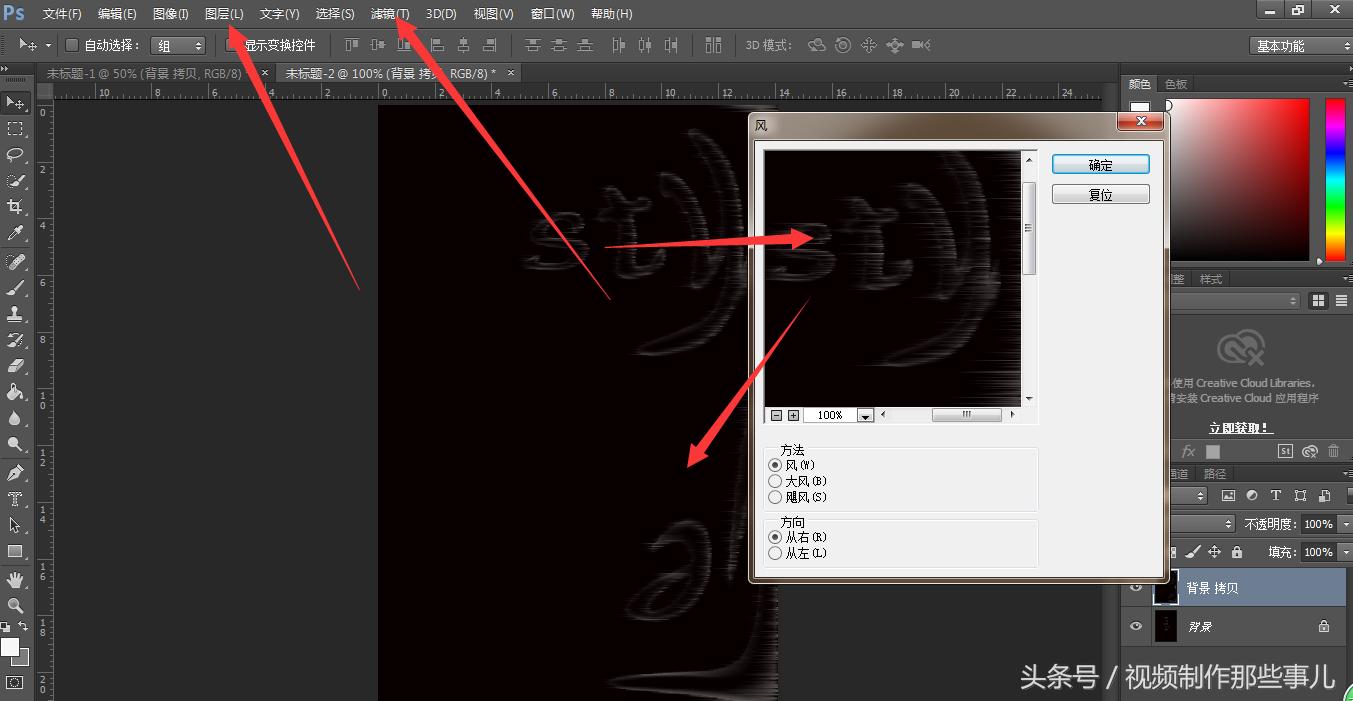This screenshot has width=1353, height=701.
Task: Select the 从左 direction radio button
Action: pyautogui.click(x=776, y=553)
